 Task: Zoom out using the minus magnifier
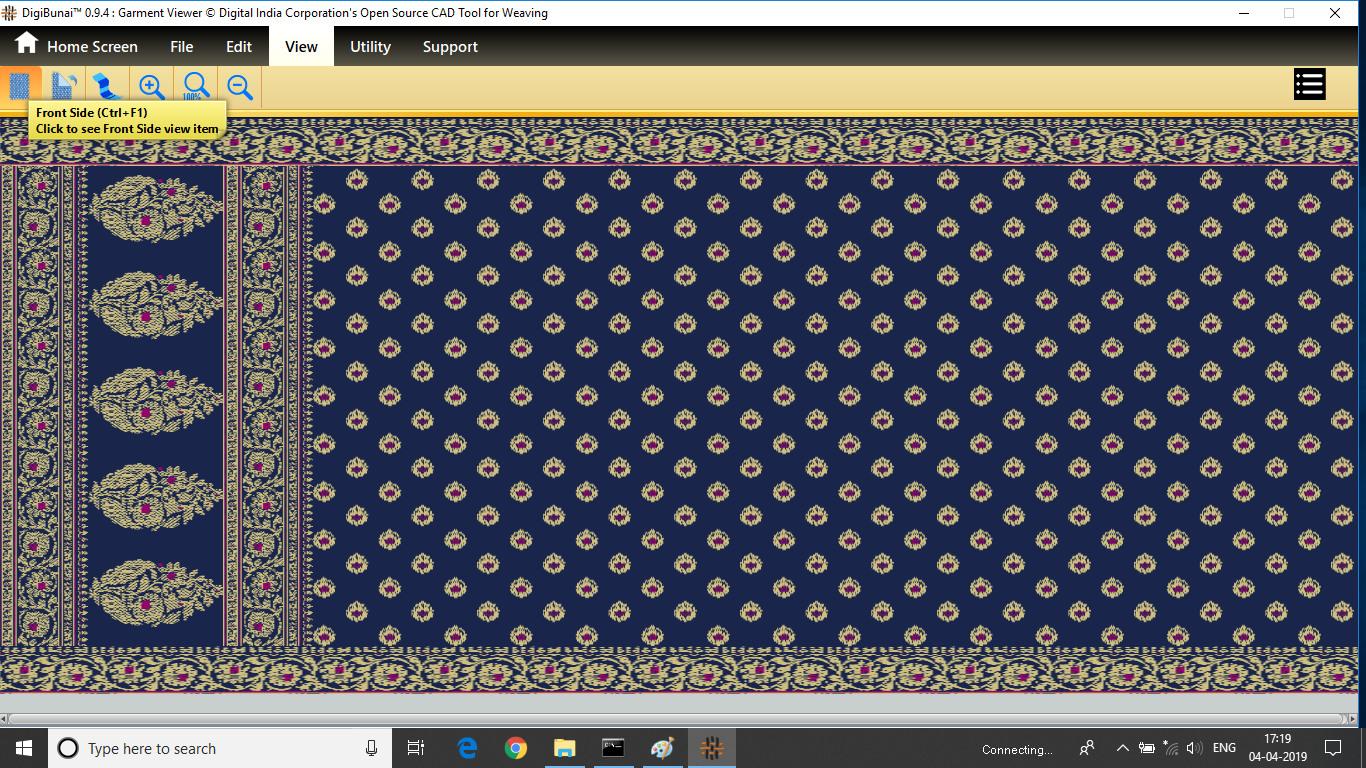(240, 86)
